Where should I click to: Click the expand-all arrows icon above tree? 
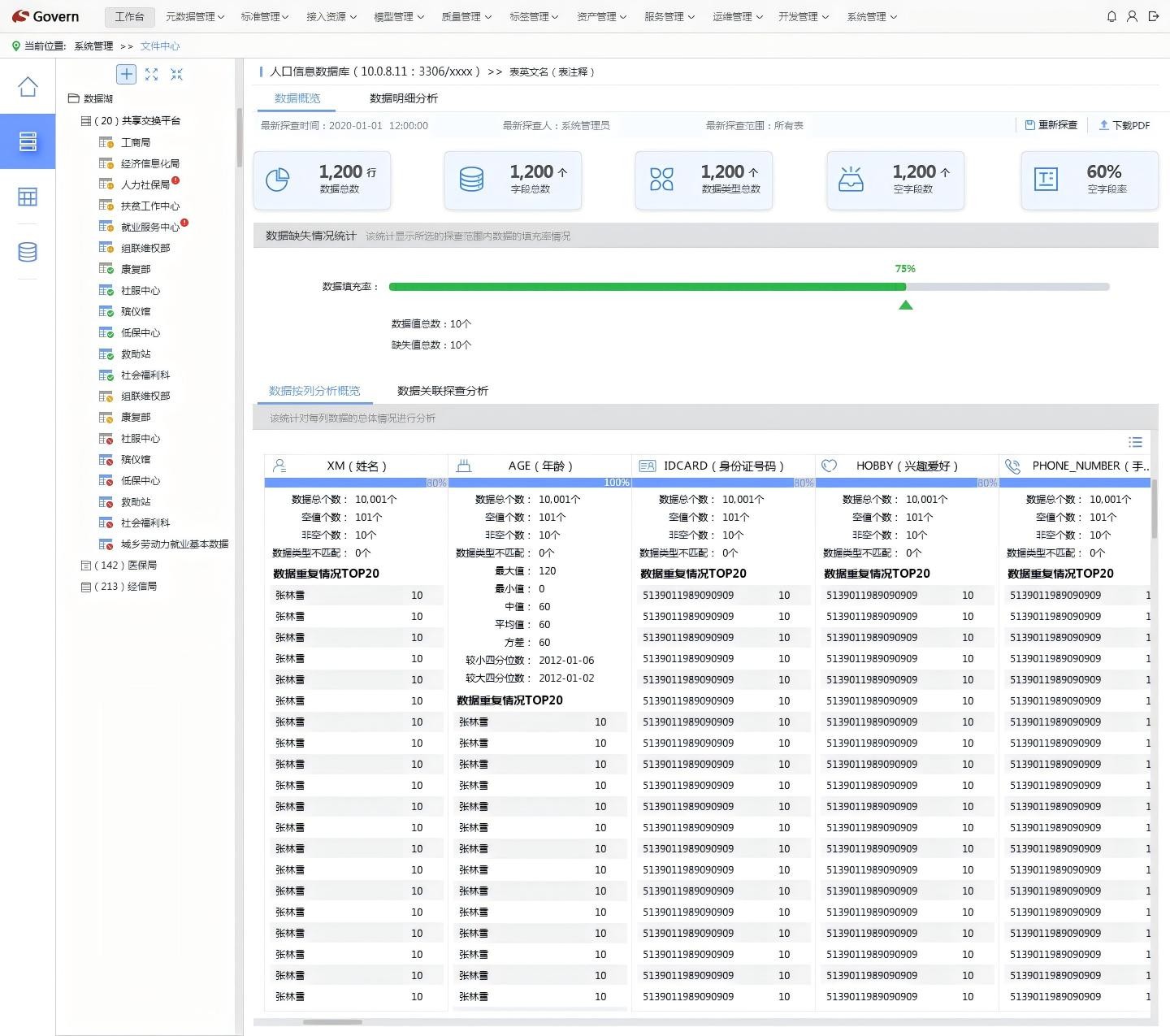click(x=151, y=74)
